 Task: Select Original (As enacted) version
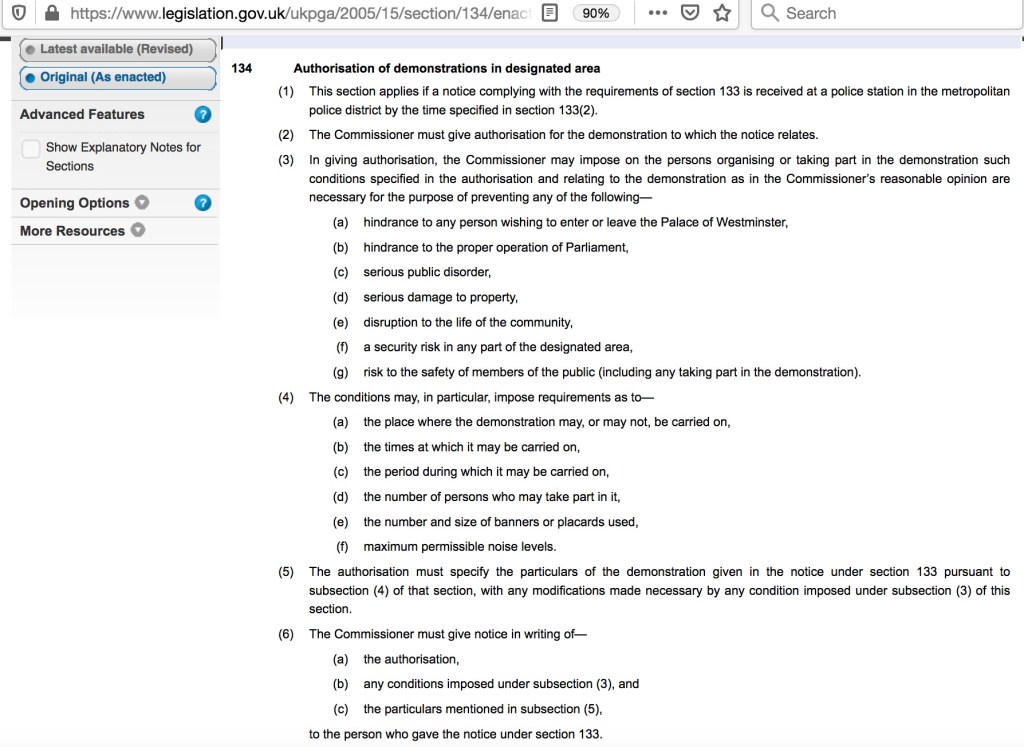point(117,77)
